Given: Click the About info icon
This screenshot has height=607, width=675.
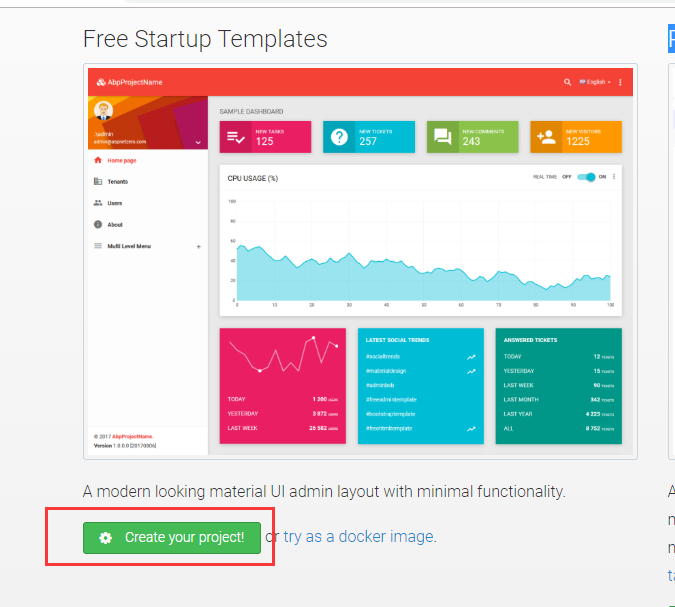Looking at the screenshot, I should (x=98, y=224).
